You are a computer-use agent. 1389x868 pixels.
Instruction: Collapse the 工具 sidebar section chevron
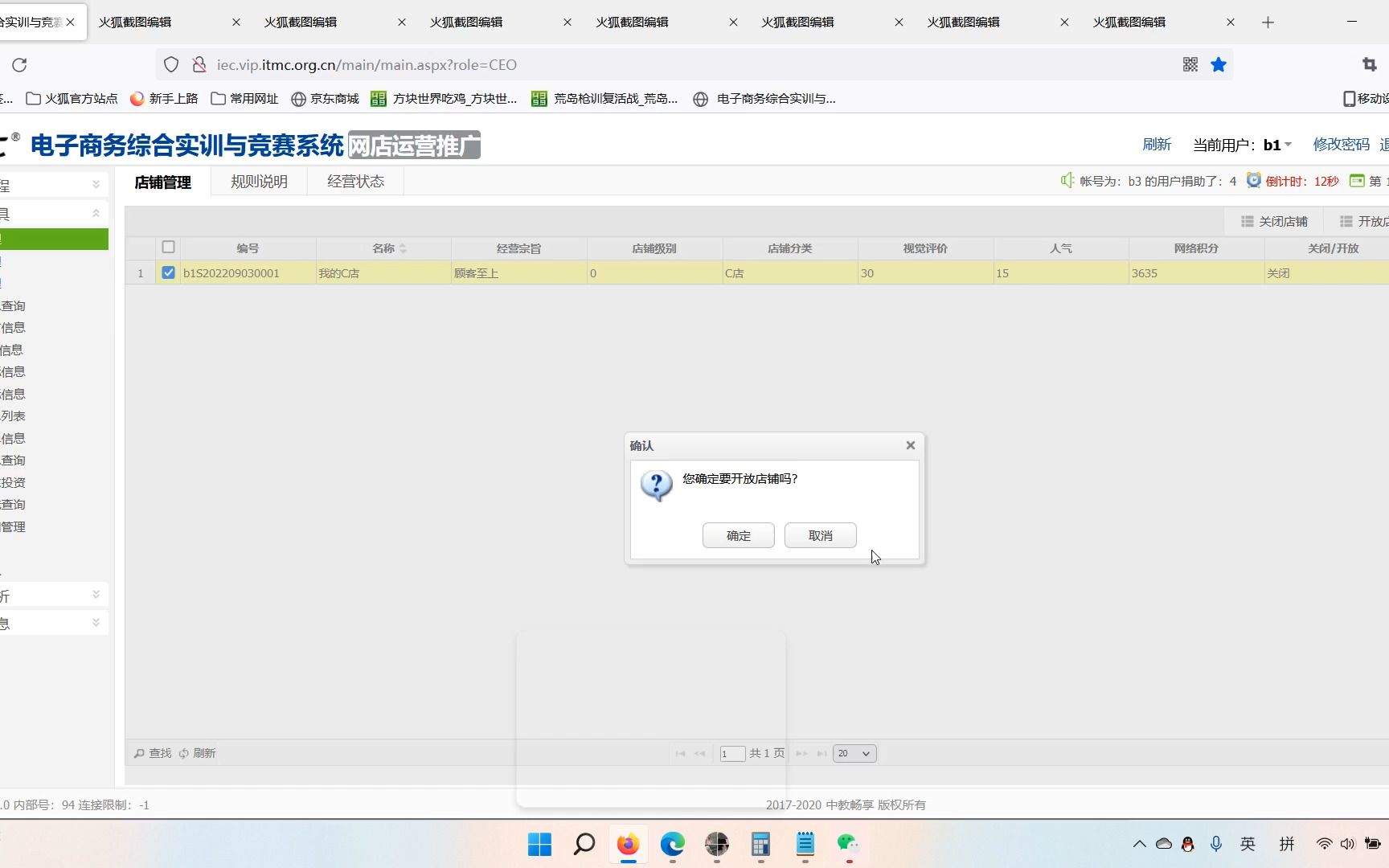point(96,212)
